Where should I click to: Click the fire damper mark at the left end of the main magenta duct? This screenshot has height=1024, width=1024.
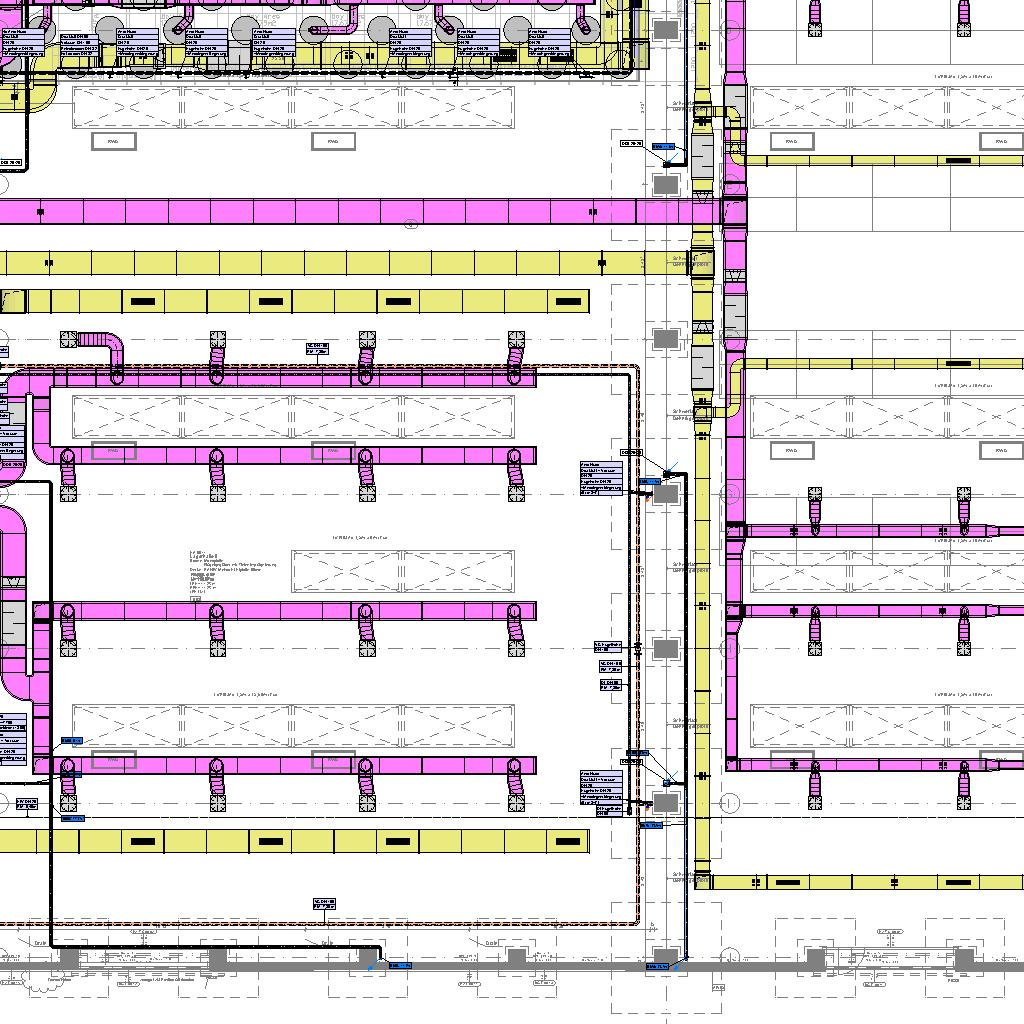pos(41,212)
